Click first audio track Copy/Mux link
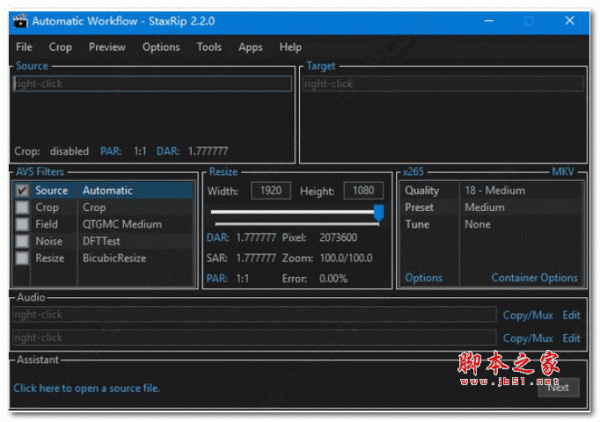Viewport: 600px width, 422px height. point(528,315)
